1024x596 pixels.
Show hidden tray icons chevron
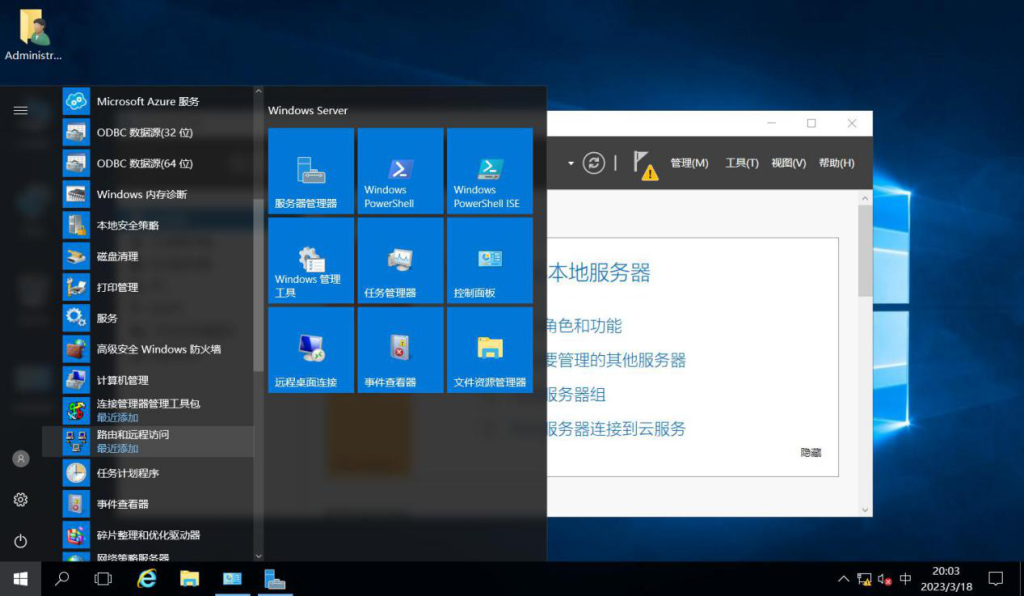[x=844, y=579]
